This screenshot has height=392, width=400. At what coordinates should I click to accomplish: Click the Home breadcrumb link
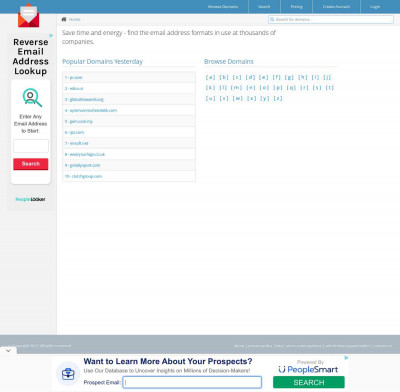click(75, 19)
